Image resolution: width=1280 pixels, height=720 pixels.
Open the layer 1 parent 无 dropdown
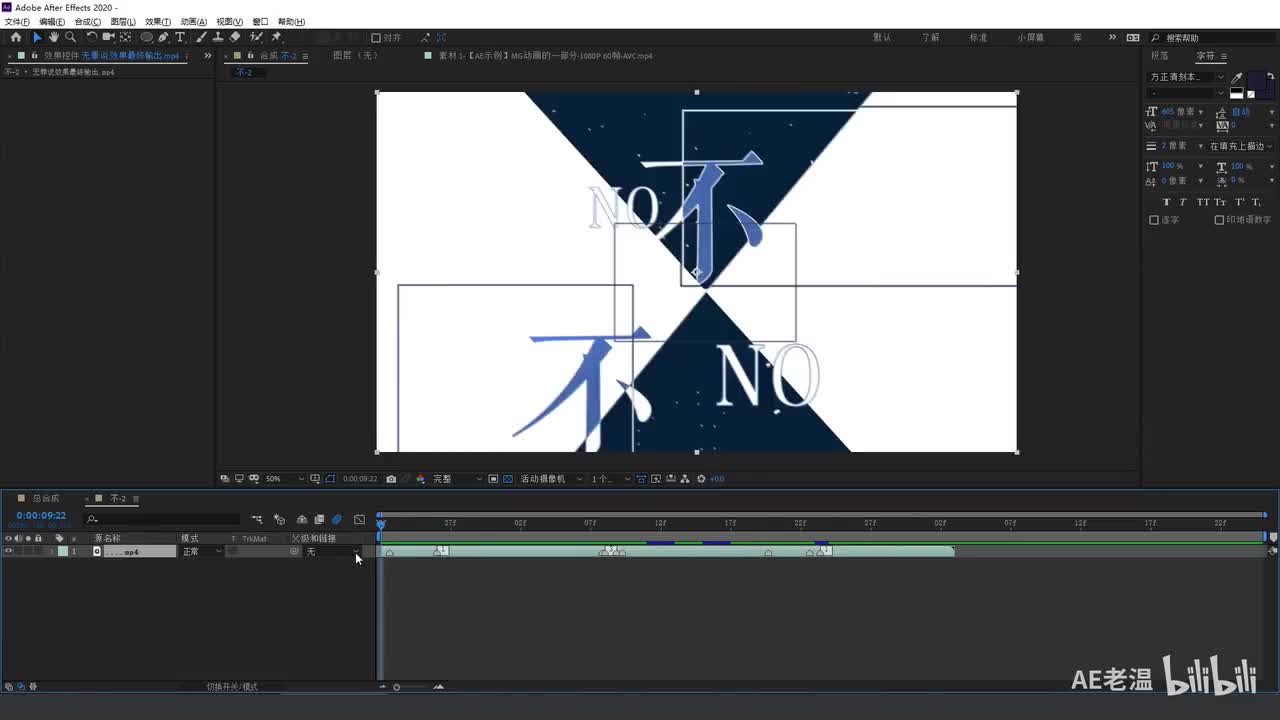pyautogui.click(x=332, y=552)
